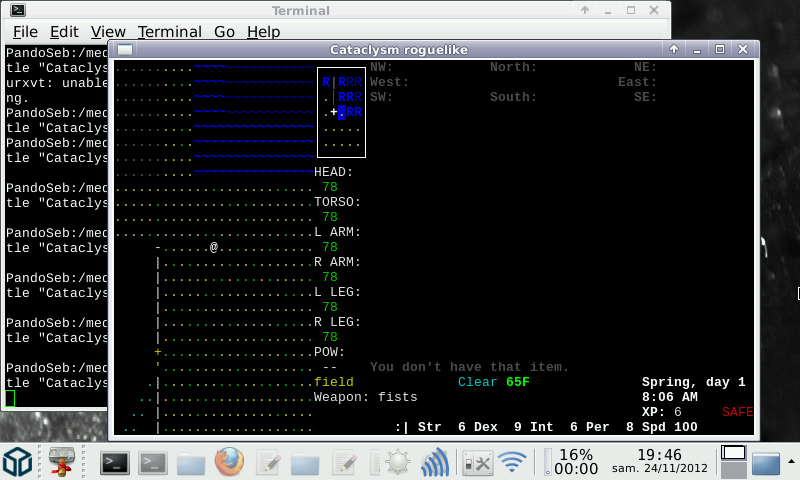This screenshot has width=800, height=480.
Task: Open the Help menu in Terminal
Action: point(263,32)
